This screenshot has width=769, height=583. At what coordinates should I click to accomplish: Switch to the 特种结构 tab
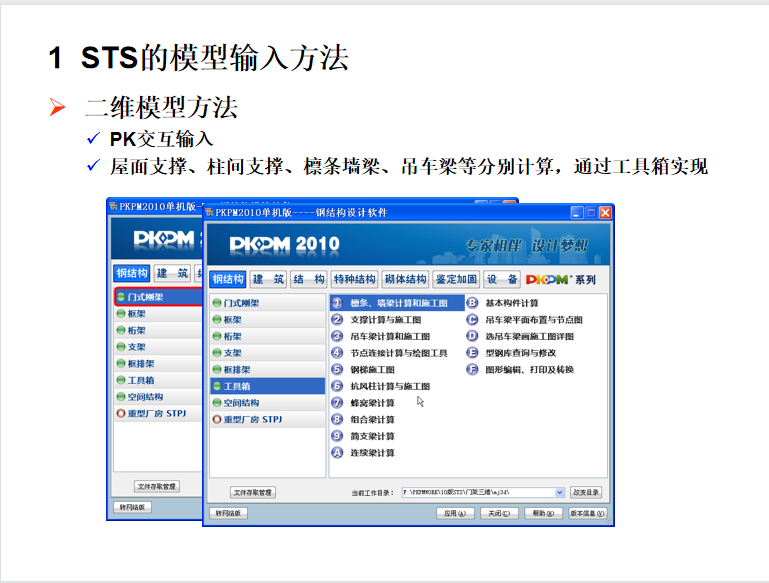click(x=354, y=279)
